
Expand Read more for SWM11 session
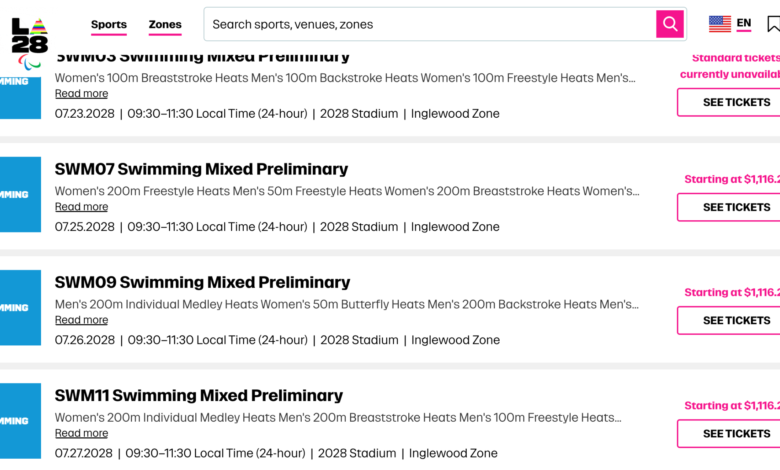click(81, 433)
